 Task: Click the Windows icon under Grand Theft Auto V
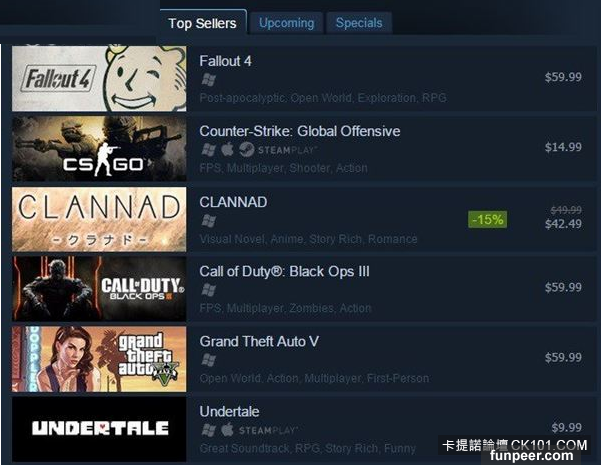[209, 360]
